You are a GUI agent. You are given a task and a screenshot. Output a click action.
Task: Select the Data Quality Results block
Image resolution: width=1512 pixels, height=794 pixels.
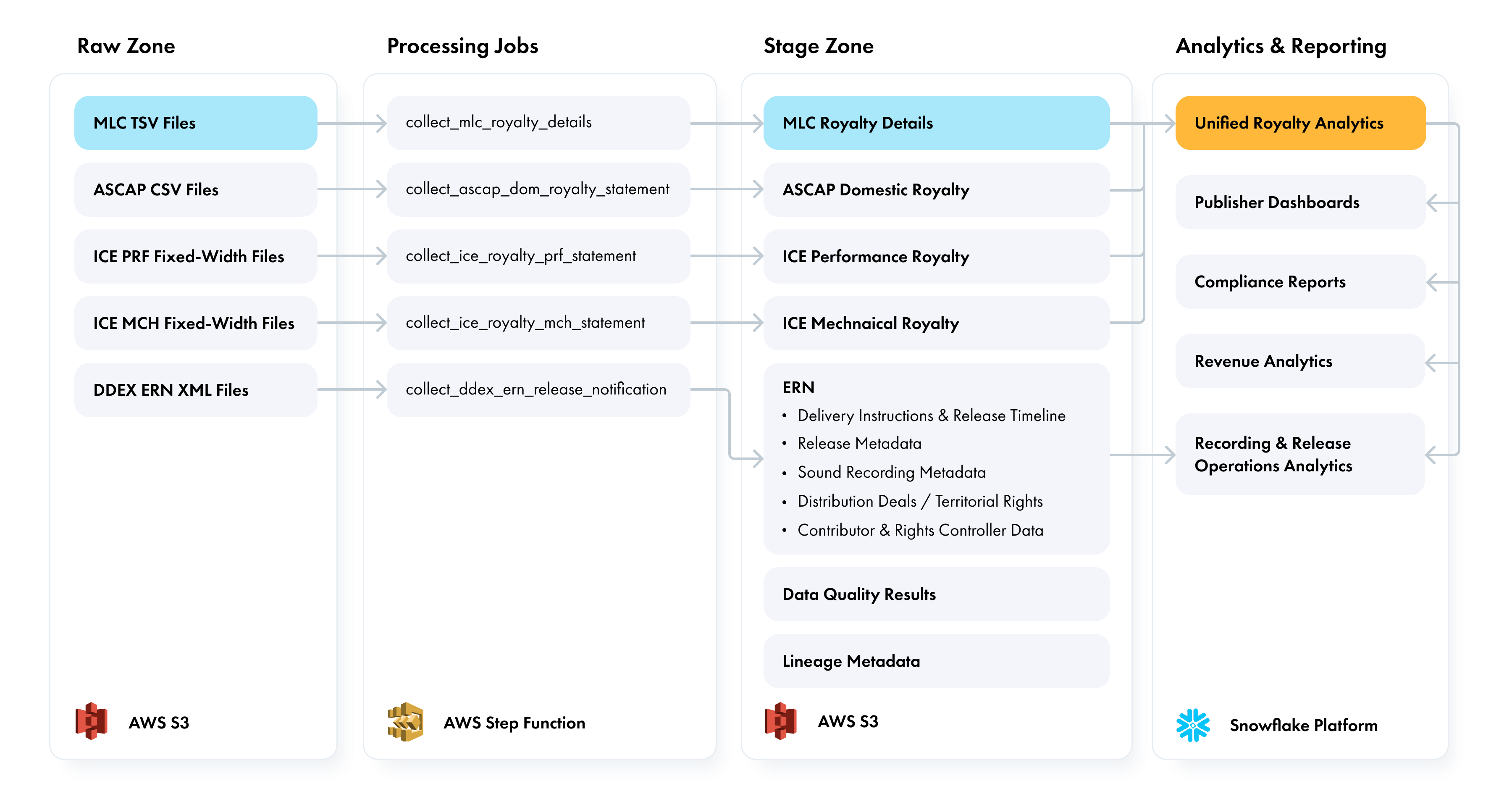(936, 594)
